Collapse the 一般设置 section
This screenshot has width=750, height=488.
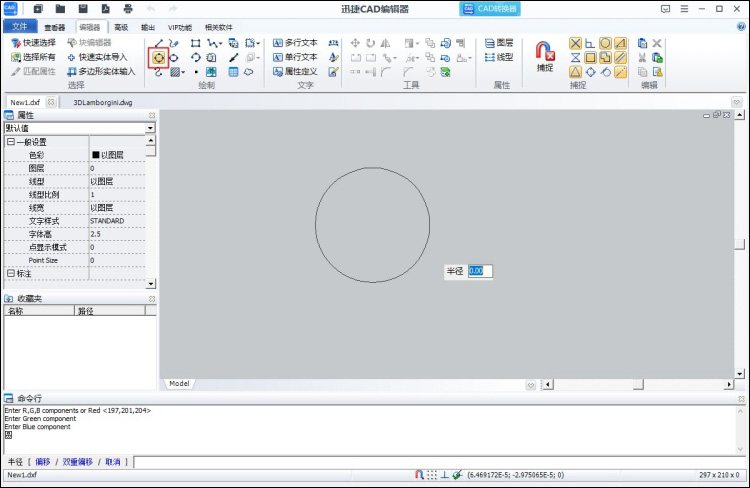coord(11,142)
